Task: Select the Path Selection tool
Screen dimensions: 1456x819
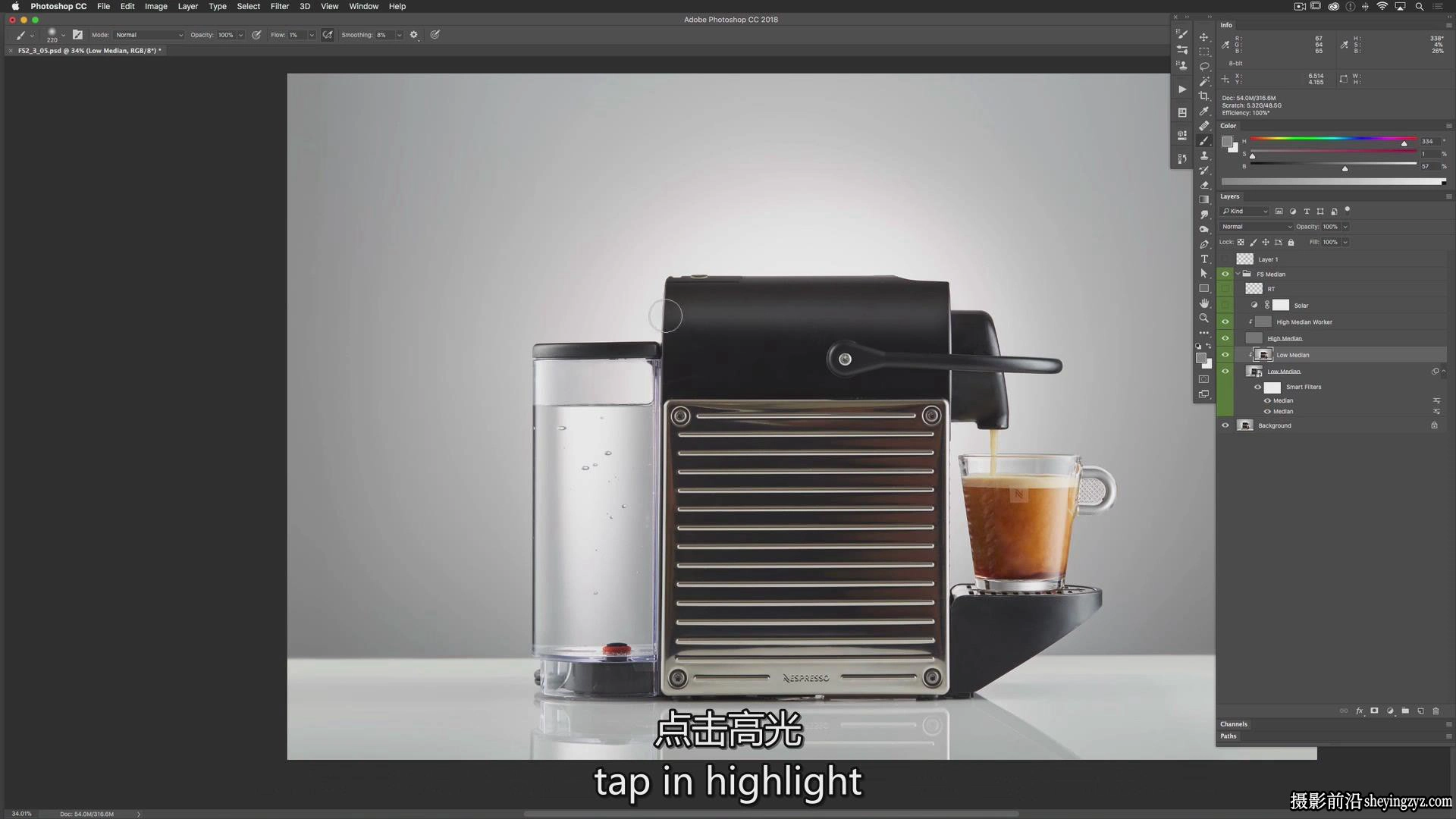Action: (x=1203, y=274)
